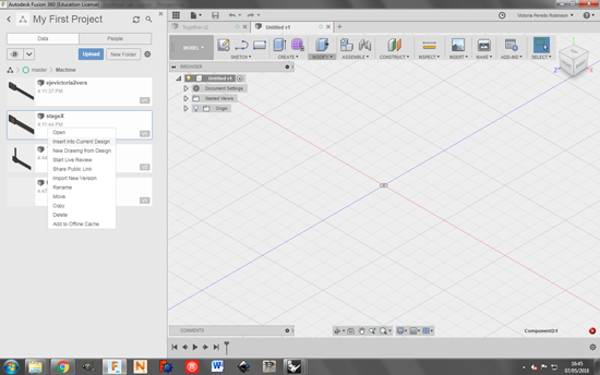Refresh the My First Project data panel
The width and height of the screenshot is (600, 375).
136,20
